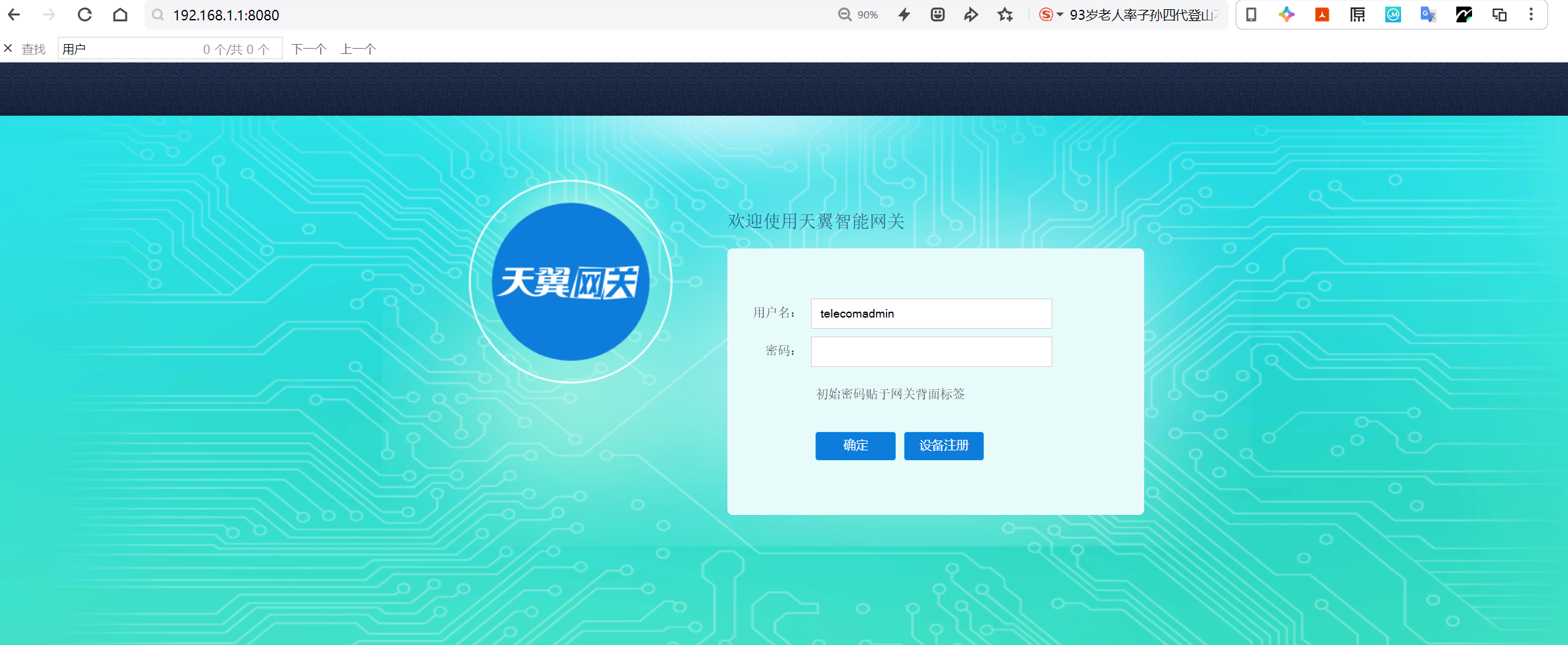Click the 设备注册 device registration button

[x=944, y=446]
